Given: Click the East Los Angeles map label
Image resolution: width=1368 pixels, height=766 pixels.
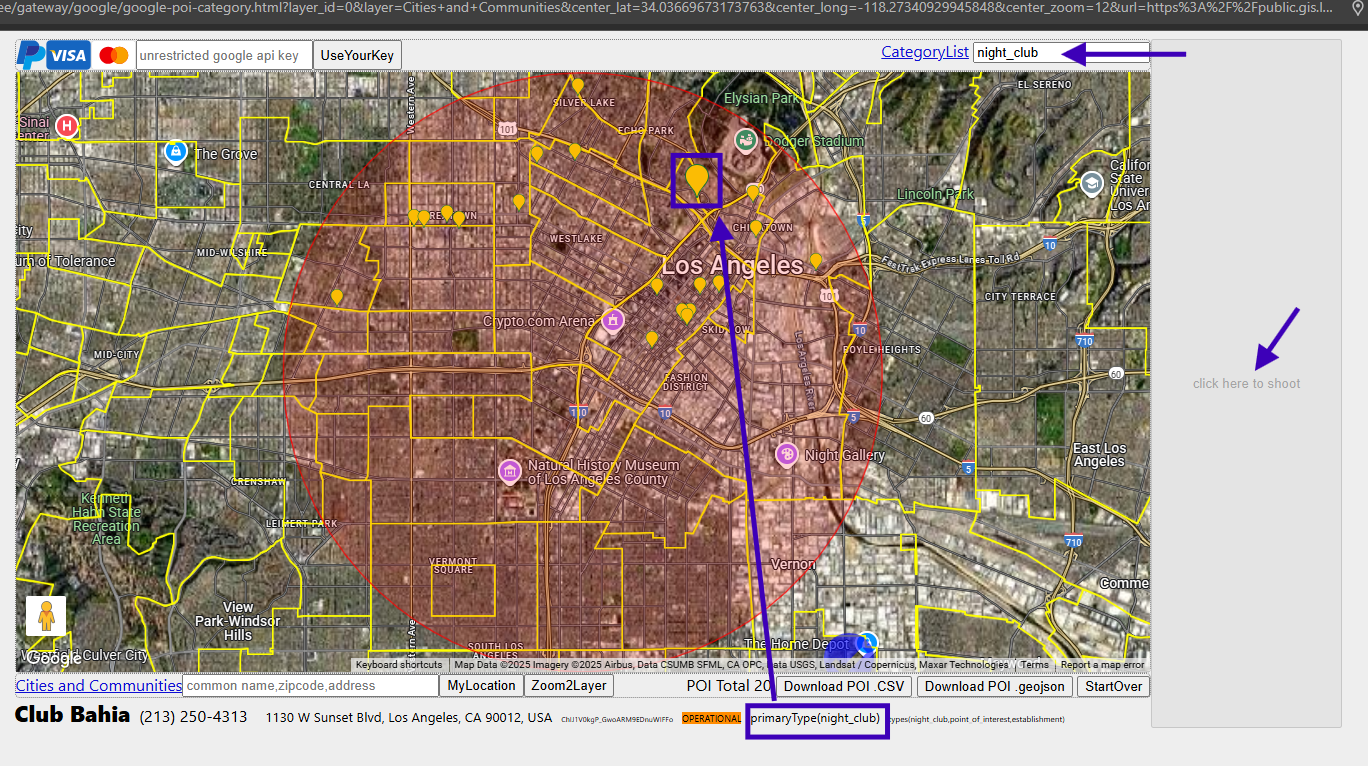Looking at the screenshot, I should 1099,455.
